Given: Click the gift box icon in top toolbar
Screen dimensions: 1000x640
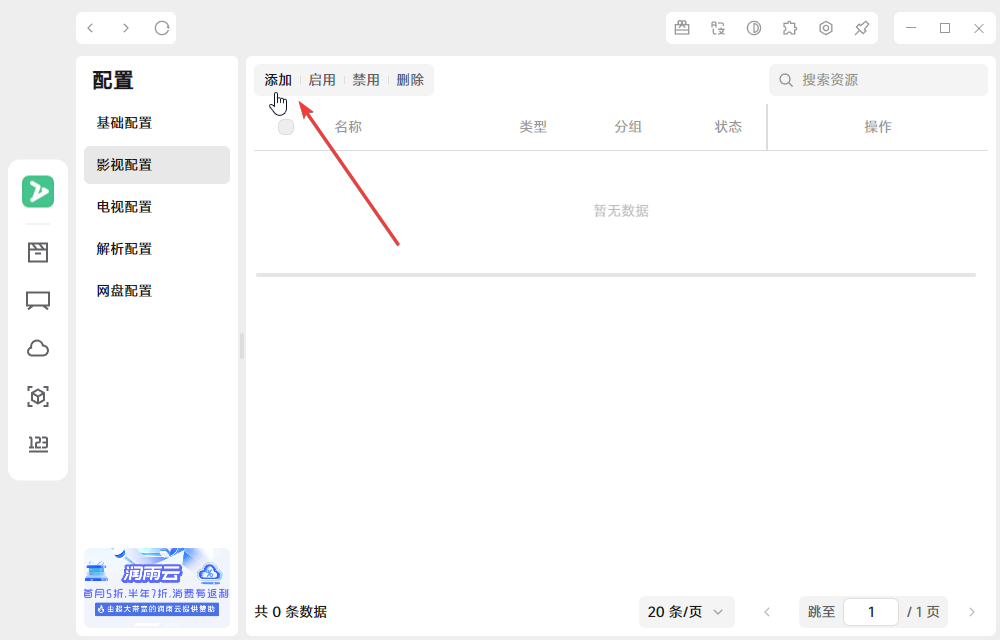Looking at the screenshot, I should click(682, 28).
